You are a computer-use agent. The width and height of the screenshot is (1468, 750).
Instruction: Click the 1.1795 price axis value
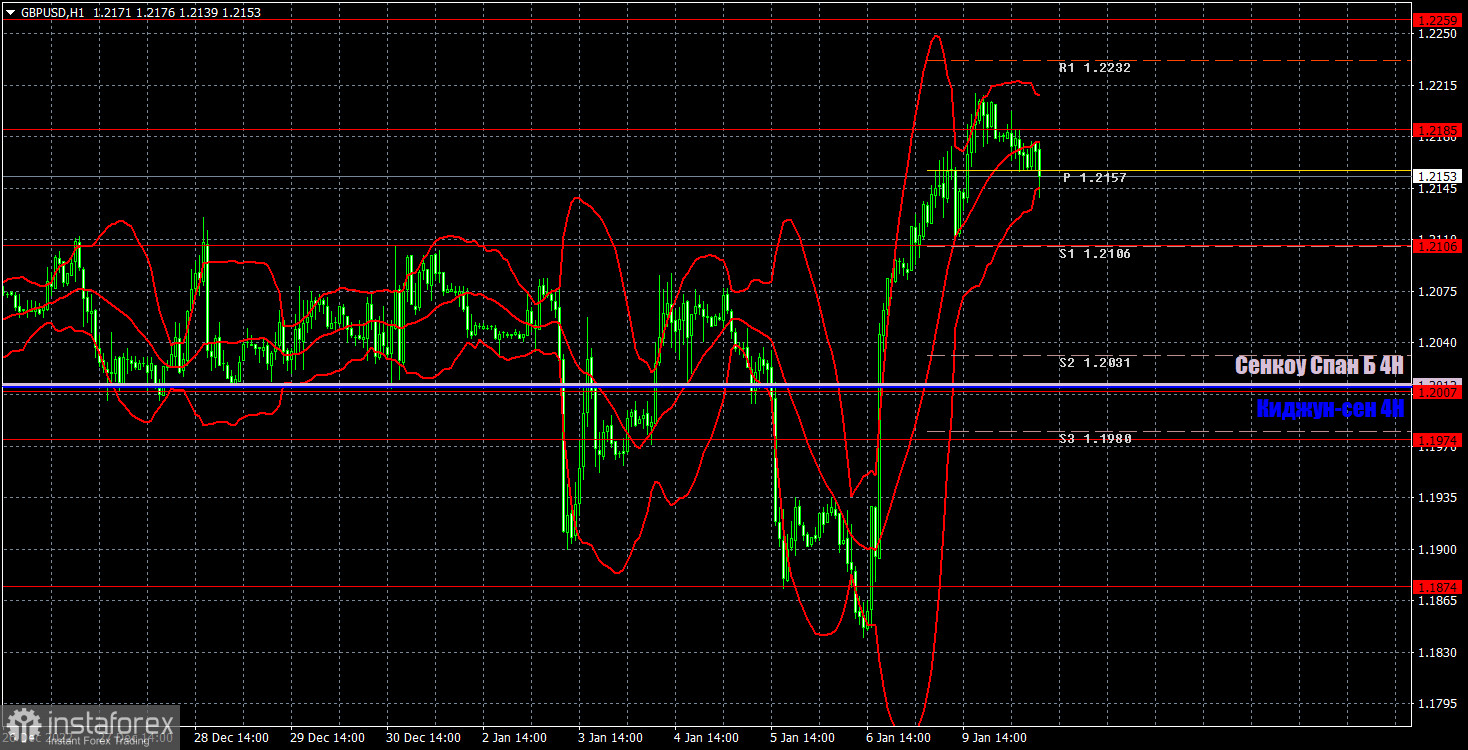click(1436, 704)
